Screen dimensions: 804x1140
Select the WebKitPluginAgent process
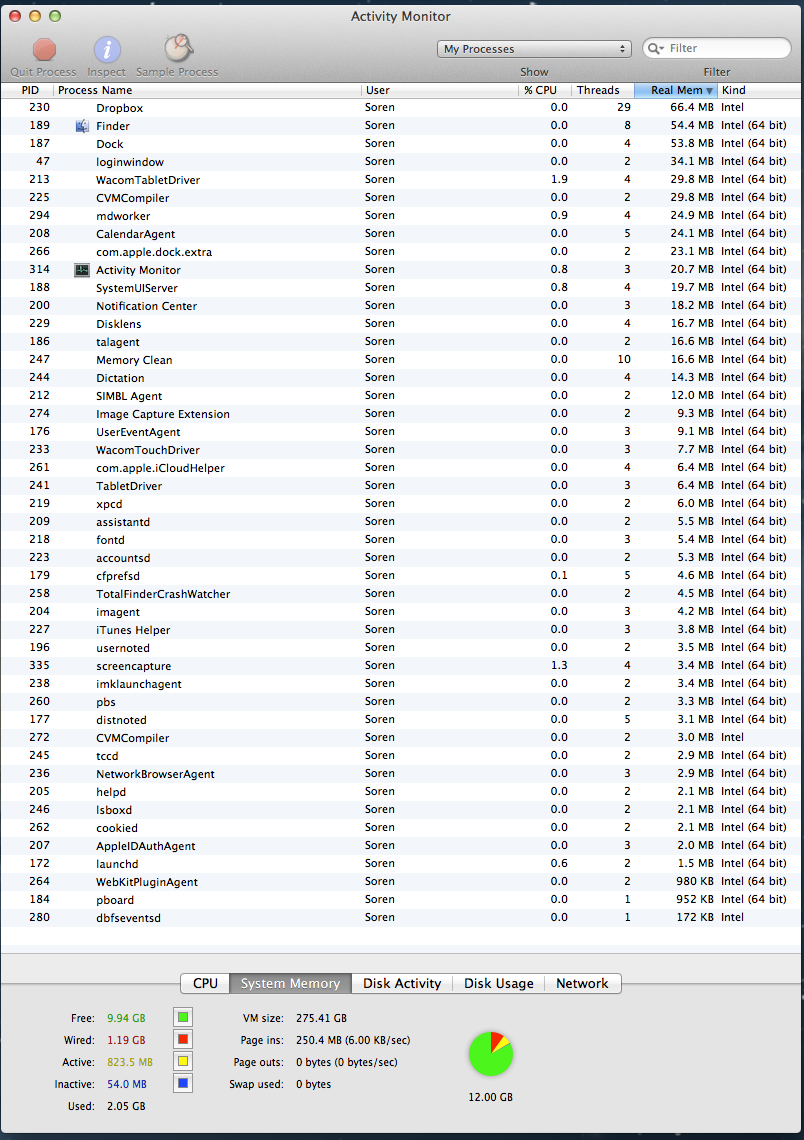tap(402, 881)
